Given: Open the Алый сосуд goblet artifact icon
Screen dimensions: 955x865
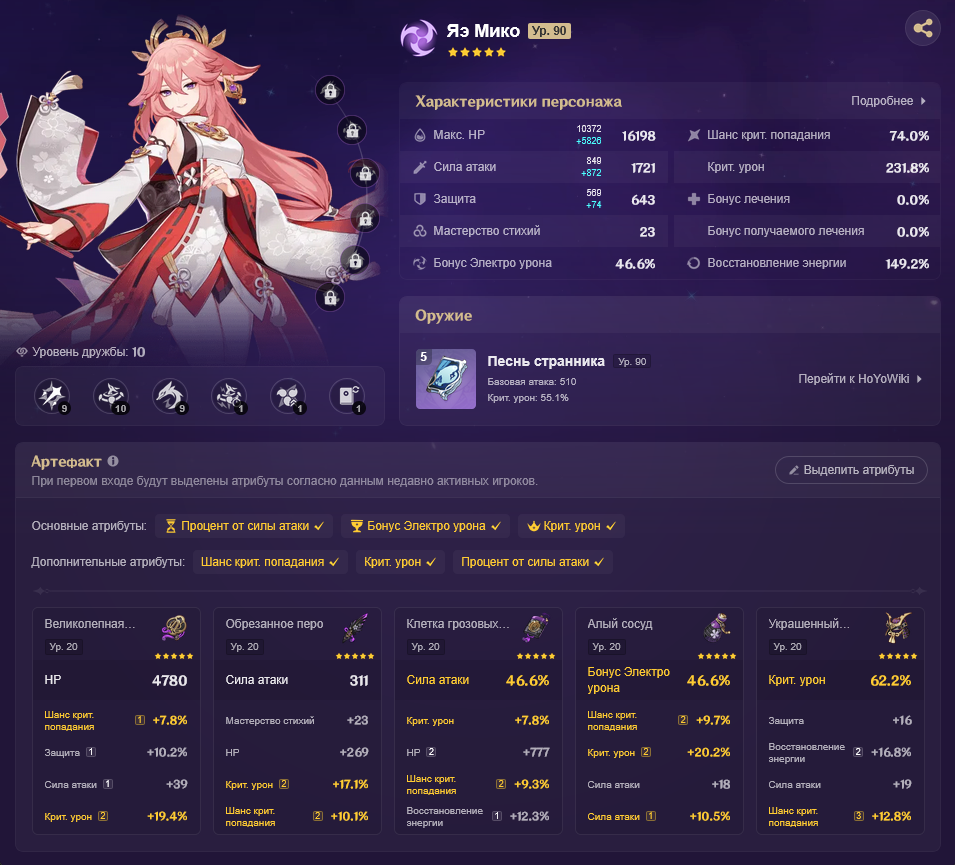Looking at the screenshot, I should (717, 627).
